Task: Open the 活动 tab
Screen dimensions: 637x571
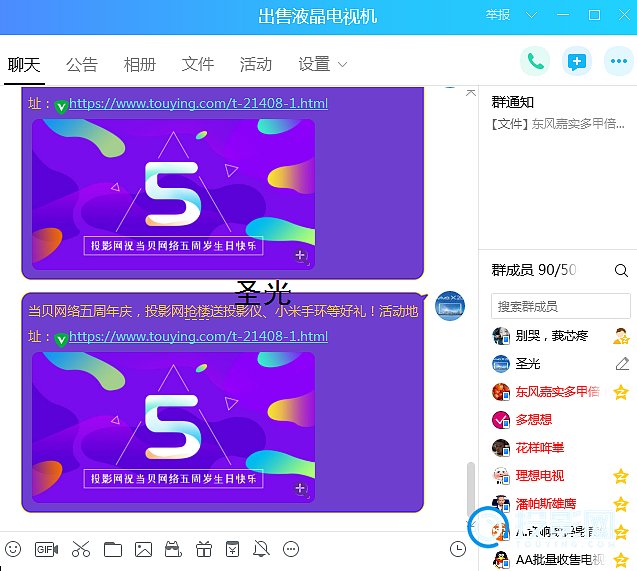Action: 256,65
